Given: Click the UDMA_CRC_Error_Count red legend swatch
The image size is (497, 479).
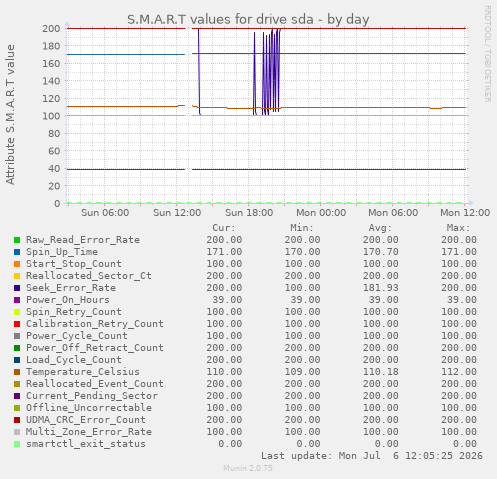Looking at the screenshot, I should tap(17, 420).
